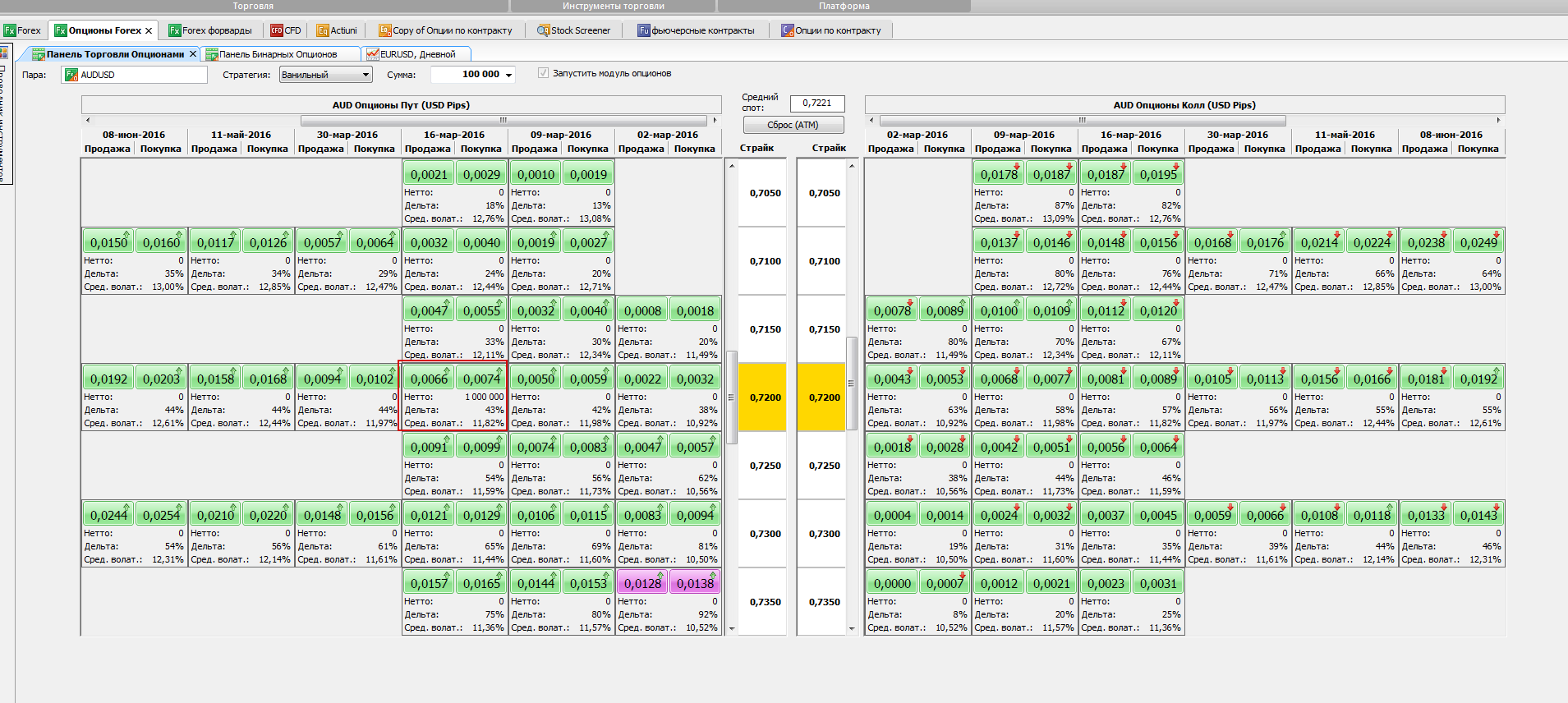Click the Stock Screener magnifier icon

543,30
